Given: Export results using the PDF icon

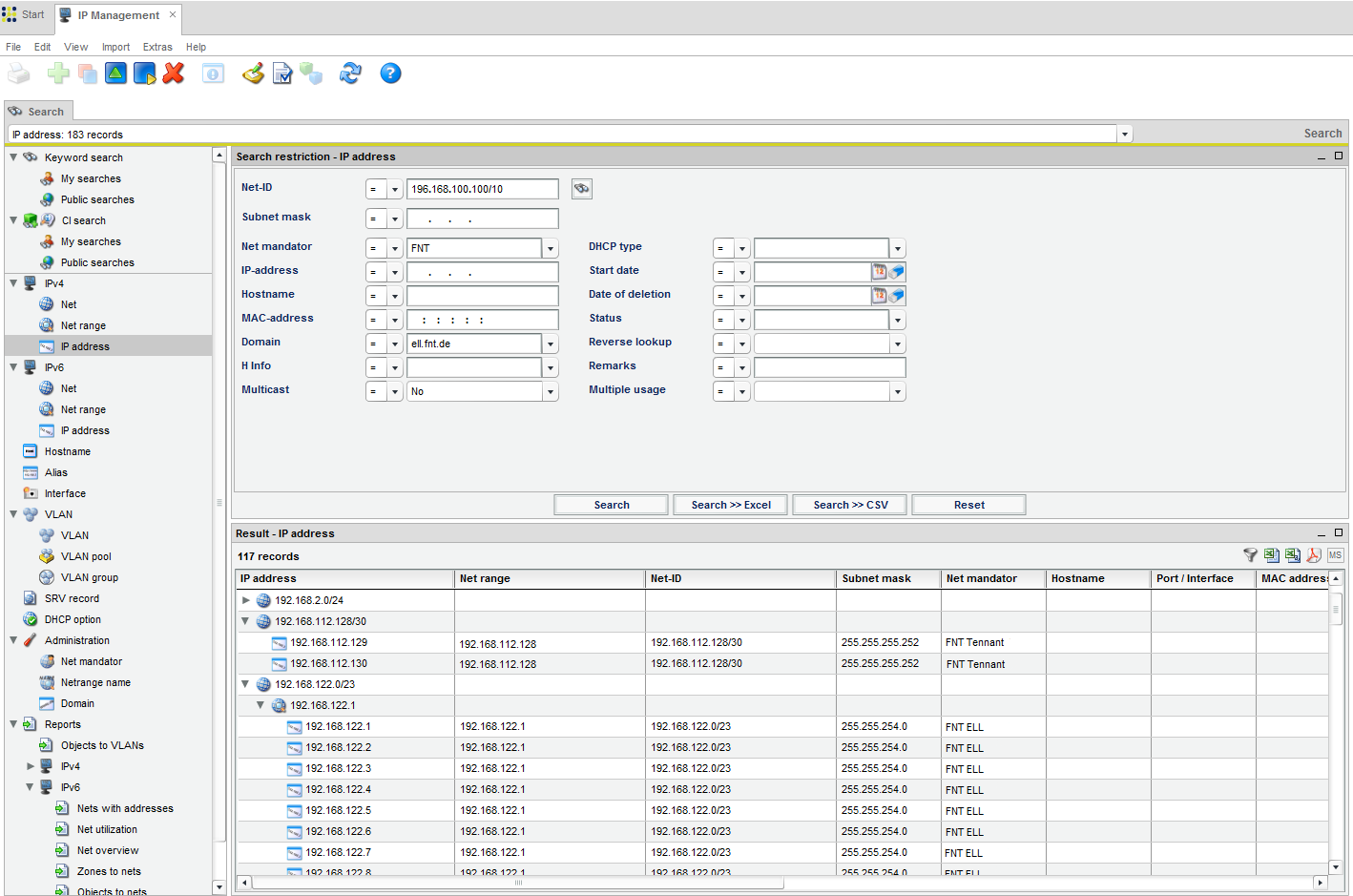Looking at the screenshot, I should (1313, 555).
